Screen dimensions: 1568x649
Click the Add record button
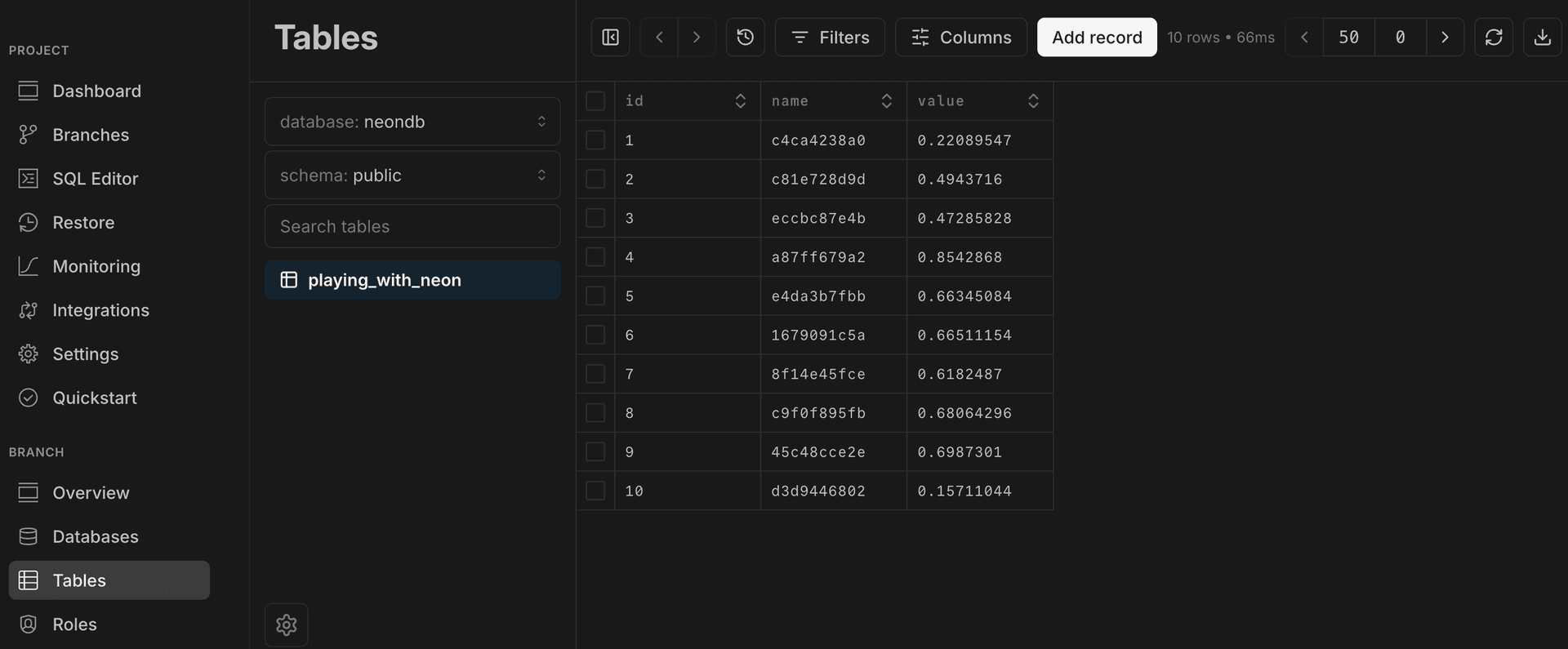1096,38
